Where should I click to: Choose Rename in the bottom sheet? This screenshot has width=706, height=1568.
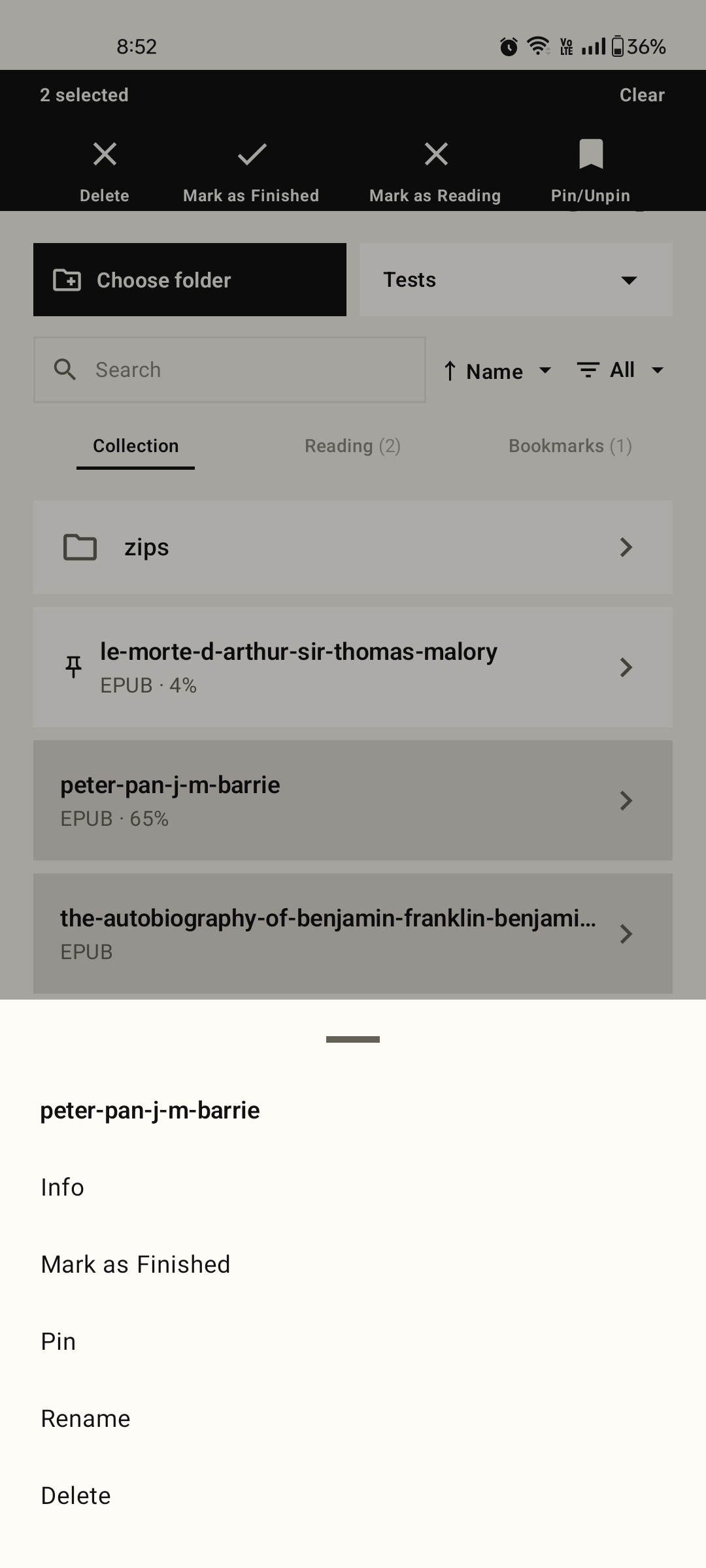point(86,1418)
